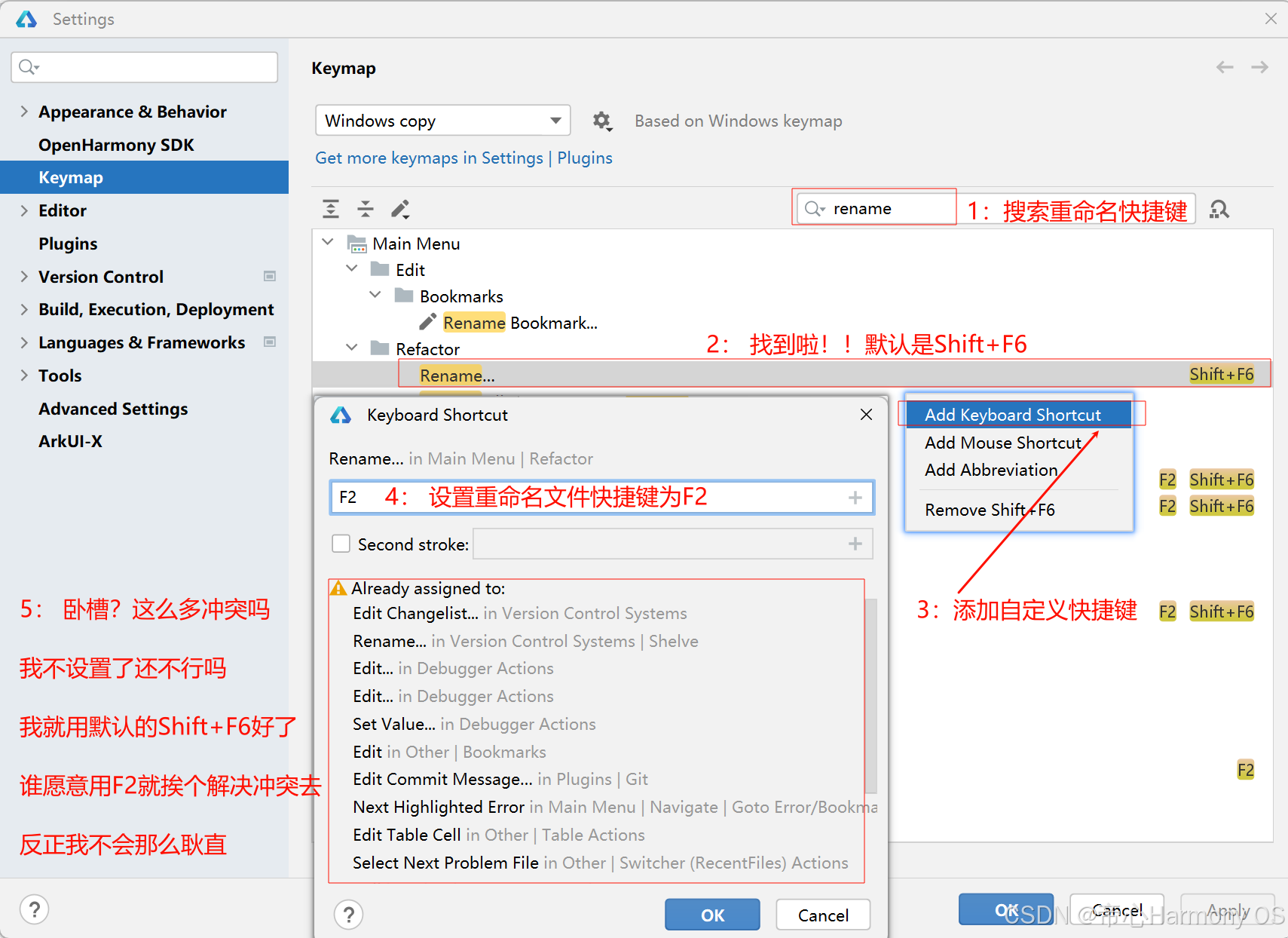The height and width of the screenshot is (938, 1288).
Task: Click 'Edit Table Cell' conflict entry
Action: 499,835
